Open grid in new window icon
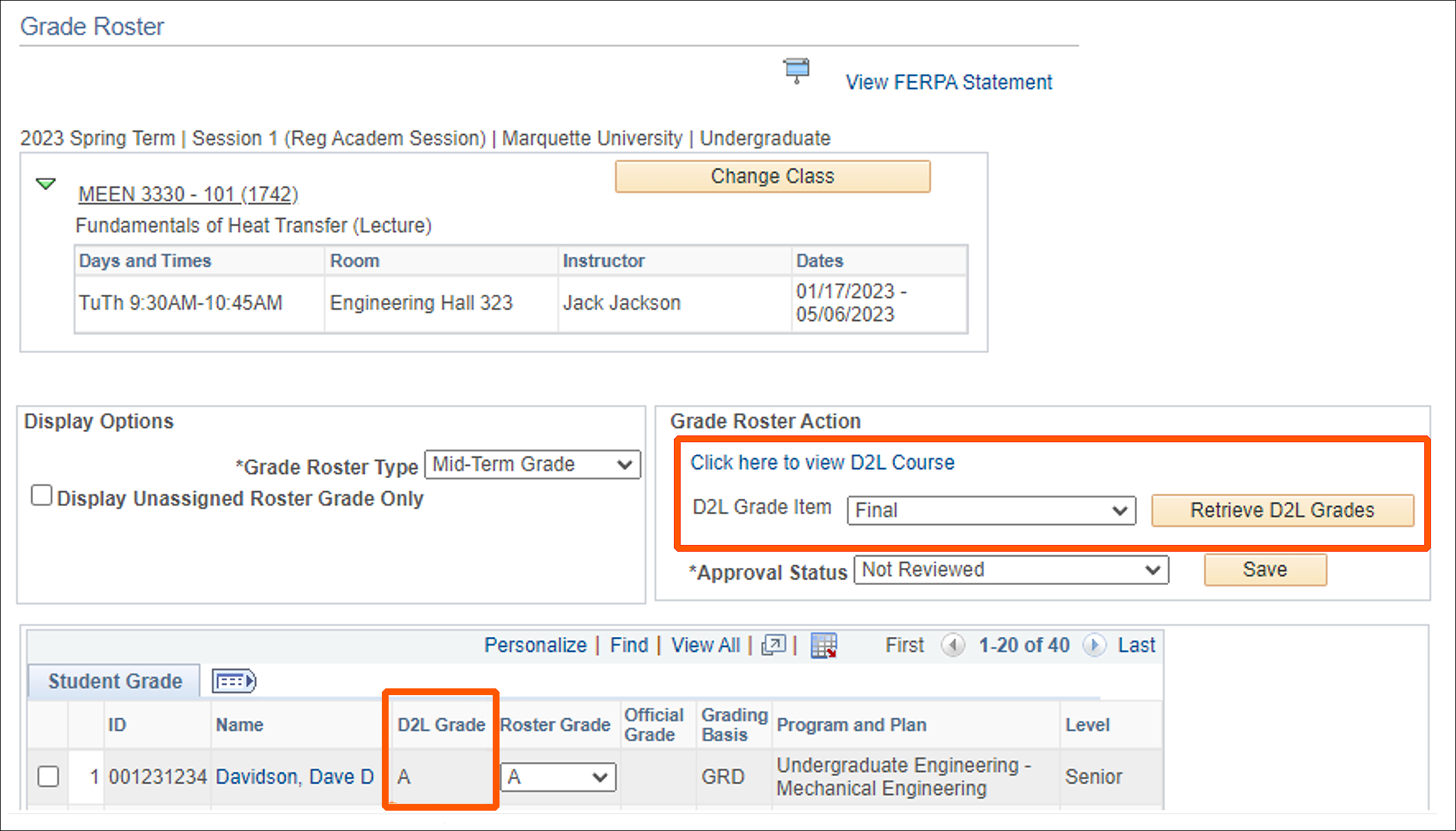 [x=773, y=645]
